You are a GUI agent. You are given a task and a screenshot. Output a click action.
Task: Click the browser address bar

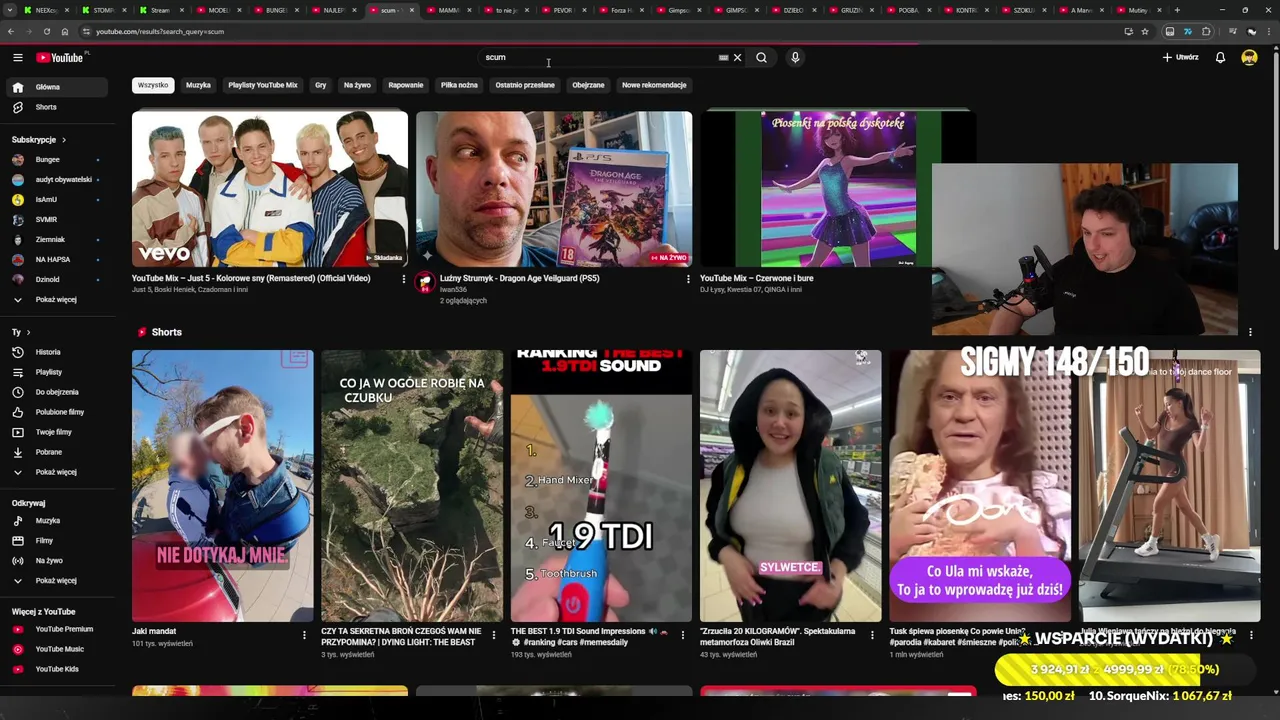(600, 31)
